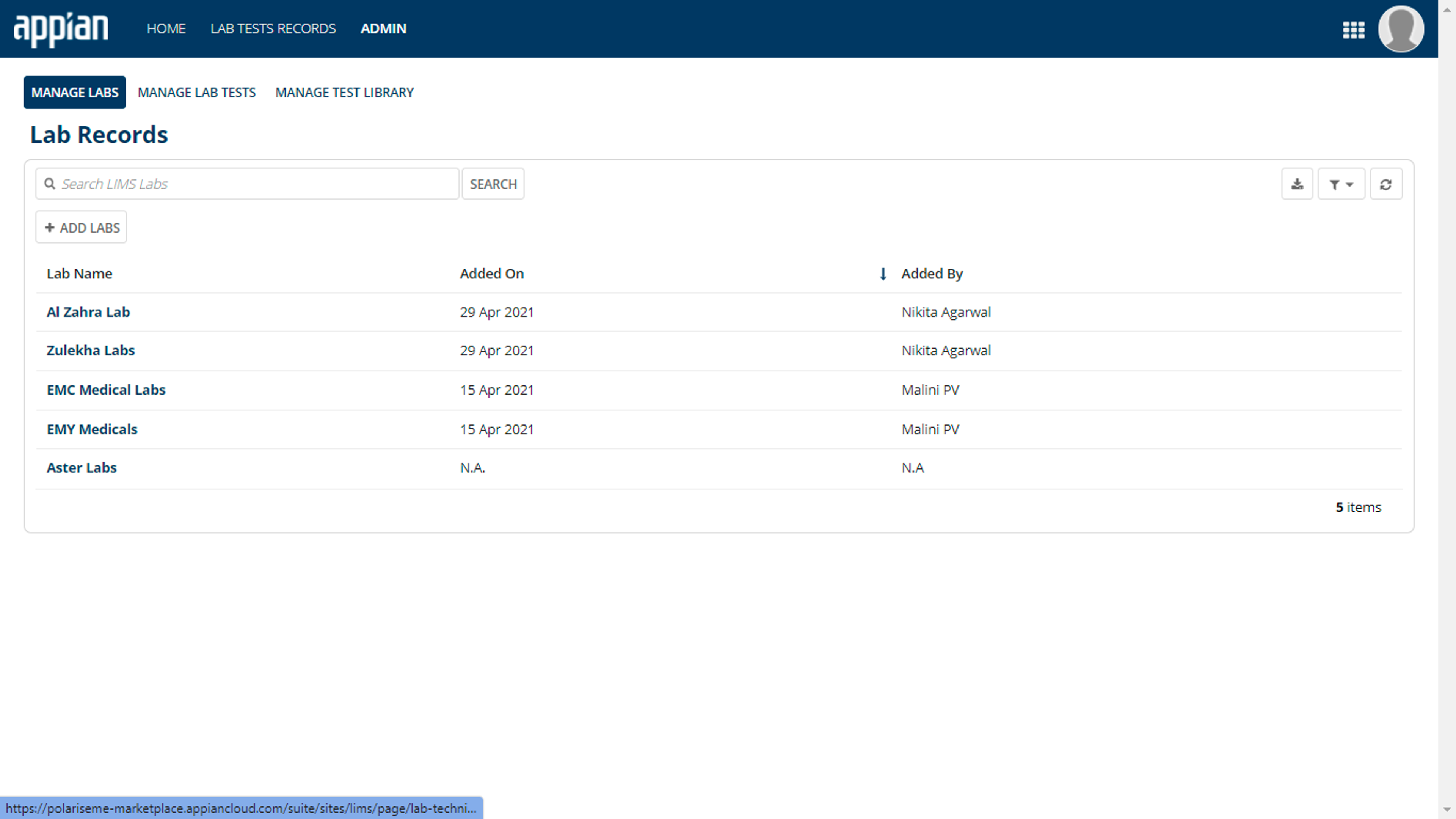This screenshot has height=819, width=1456.
Task: Open the apps grid navigation menu
Action: pos(1353,30)
